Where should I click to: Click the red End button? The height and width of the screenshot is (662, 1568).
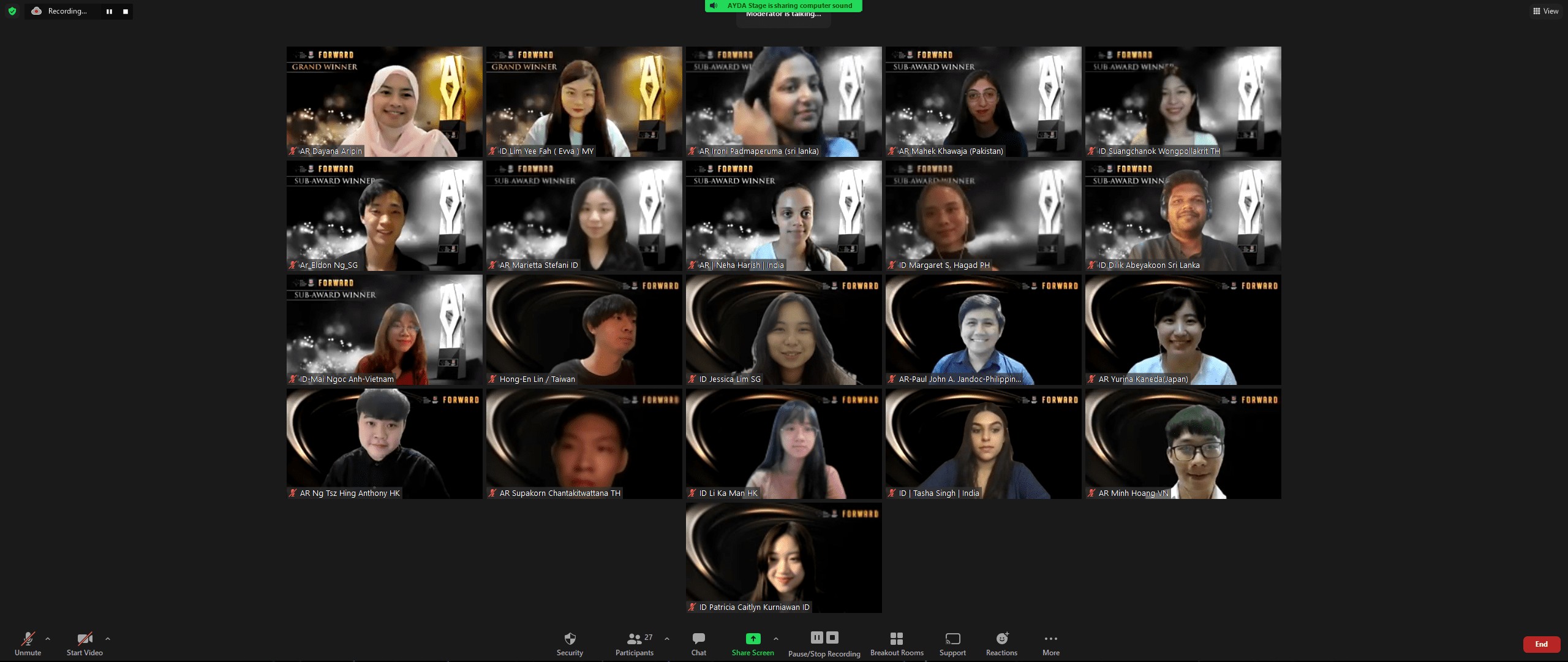click(1541, 644)
